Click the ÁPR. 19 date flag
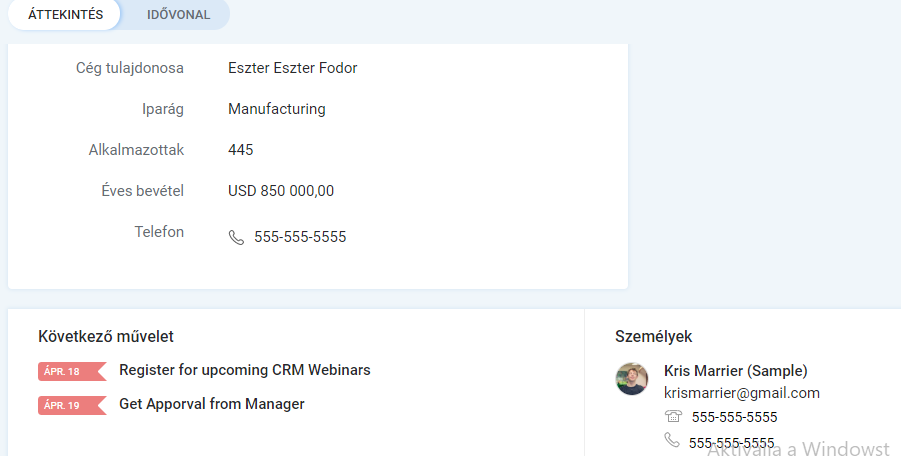This screenshot has width=901, height=456. coord(72,405)
